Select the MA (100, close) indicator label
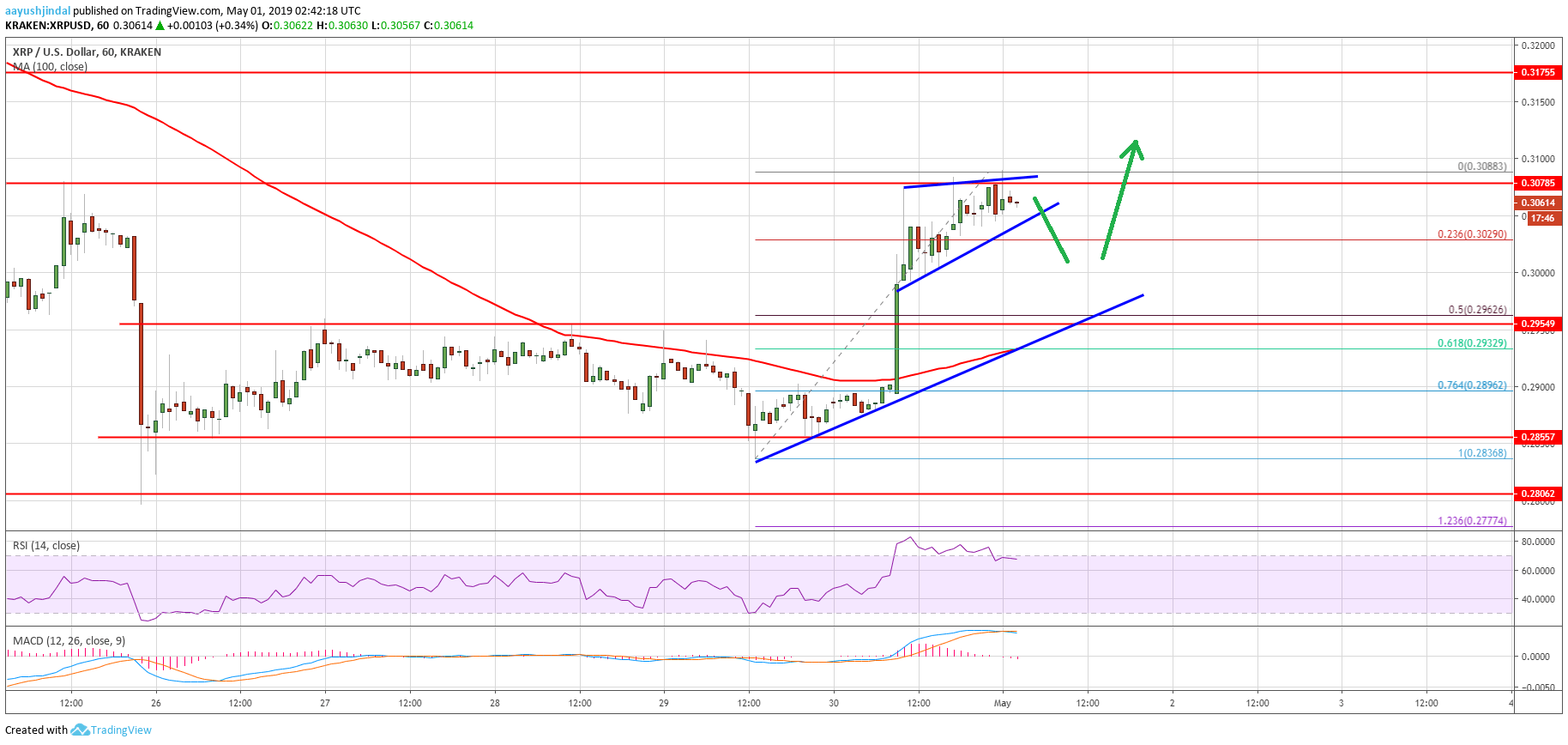The width and height of the screenshot is (1568, 745). (50, 67)
